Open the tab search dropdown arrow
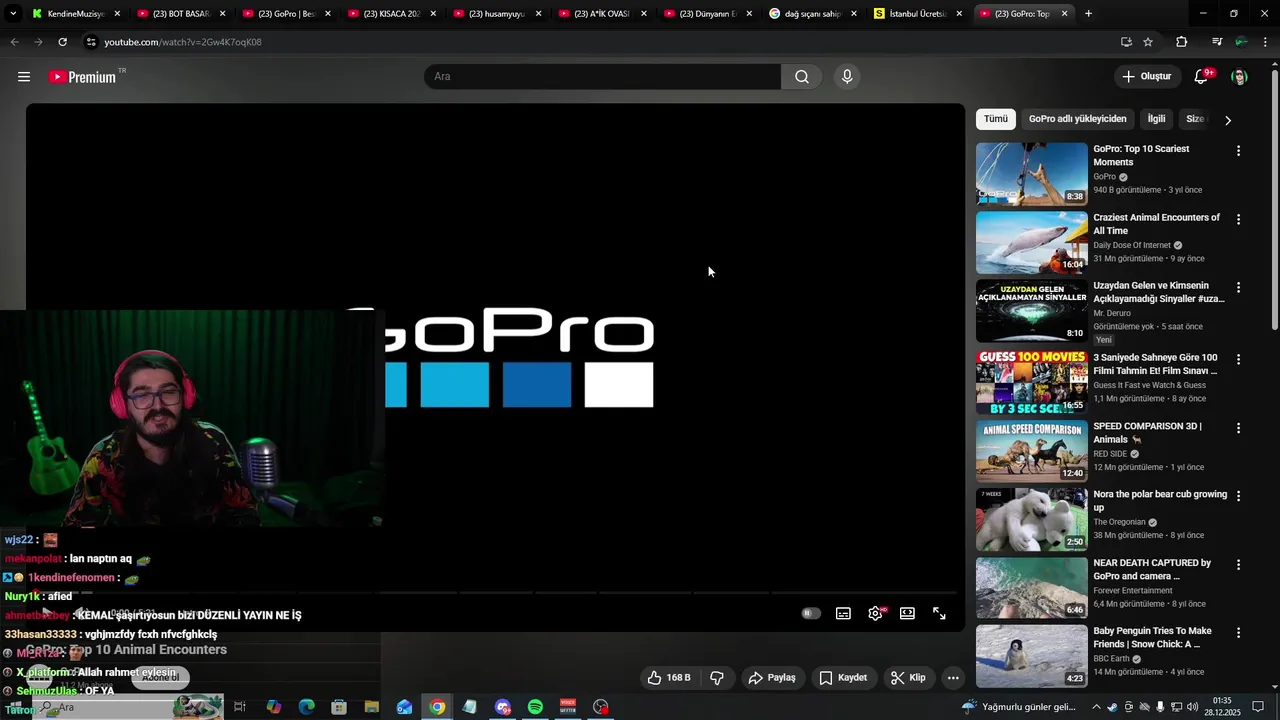 point(13,14)
